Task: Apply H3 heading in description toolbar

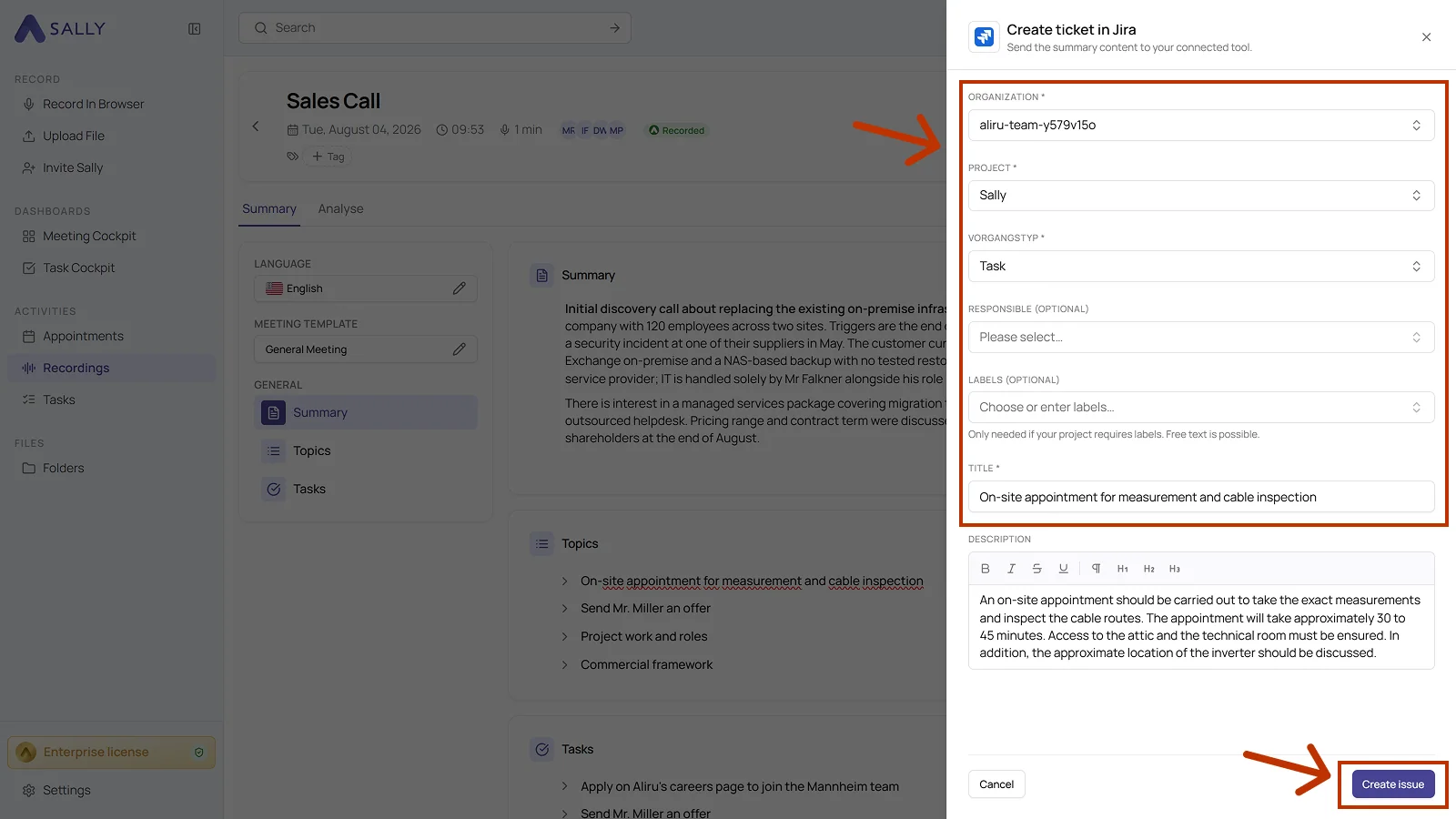Action: click(1175, 569)
